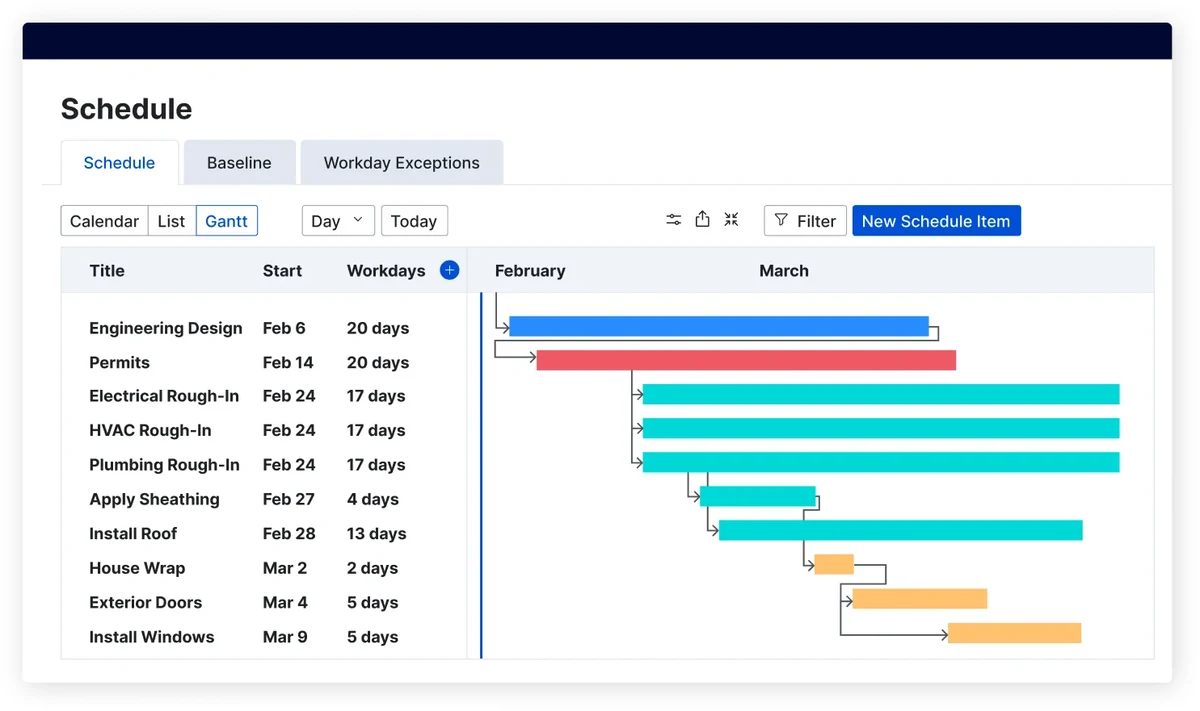Click the blue plus icon to add a column

[449, 270]
